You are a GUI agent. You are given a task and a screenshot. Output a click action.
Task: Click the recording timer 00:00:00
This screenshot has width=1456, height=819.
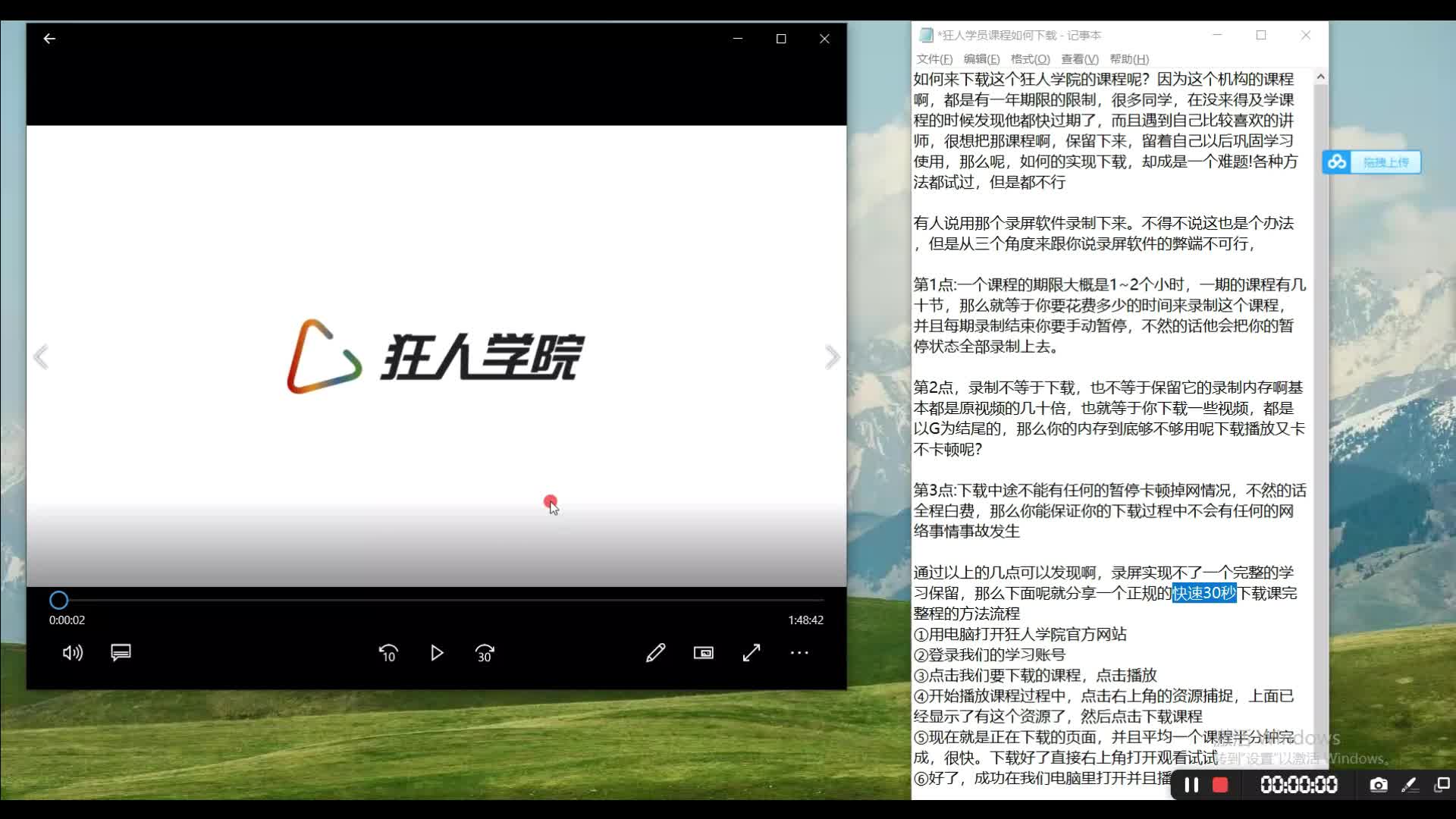click(x=1299, y=786)
